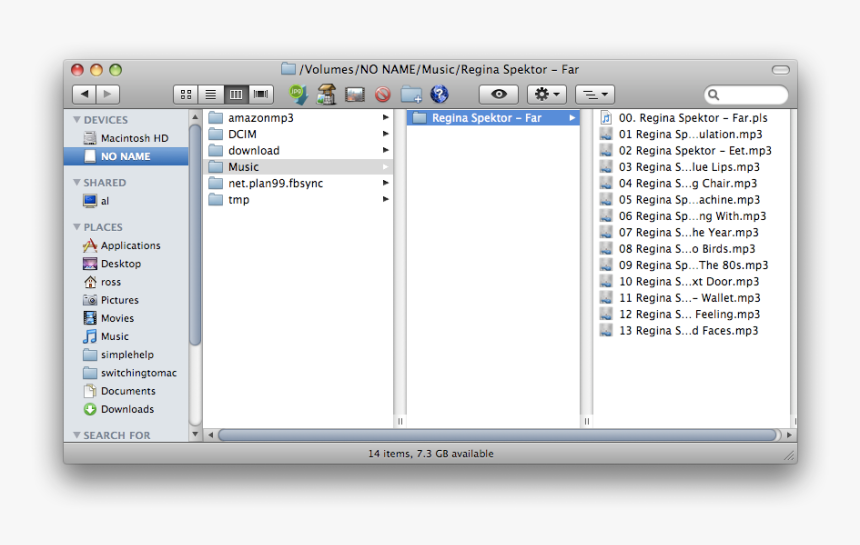Click the Quick Look eye button
This screenshot has height=545, width=860.
pyautogui.click(x=499, y=94)
